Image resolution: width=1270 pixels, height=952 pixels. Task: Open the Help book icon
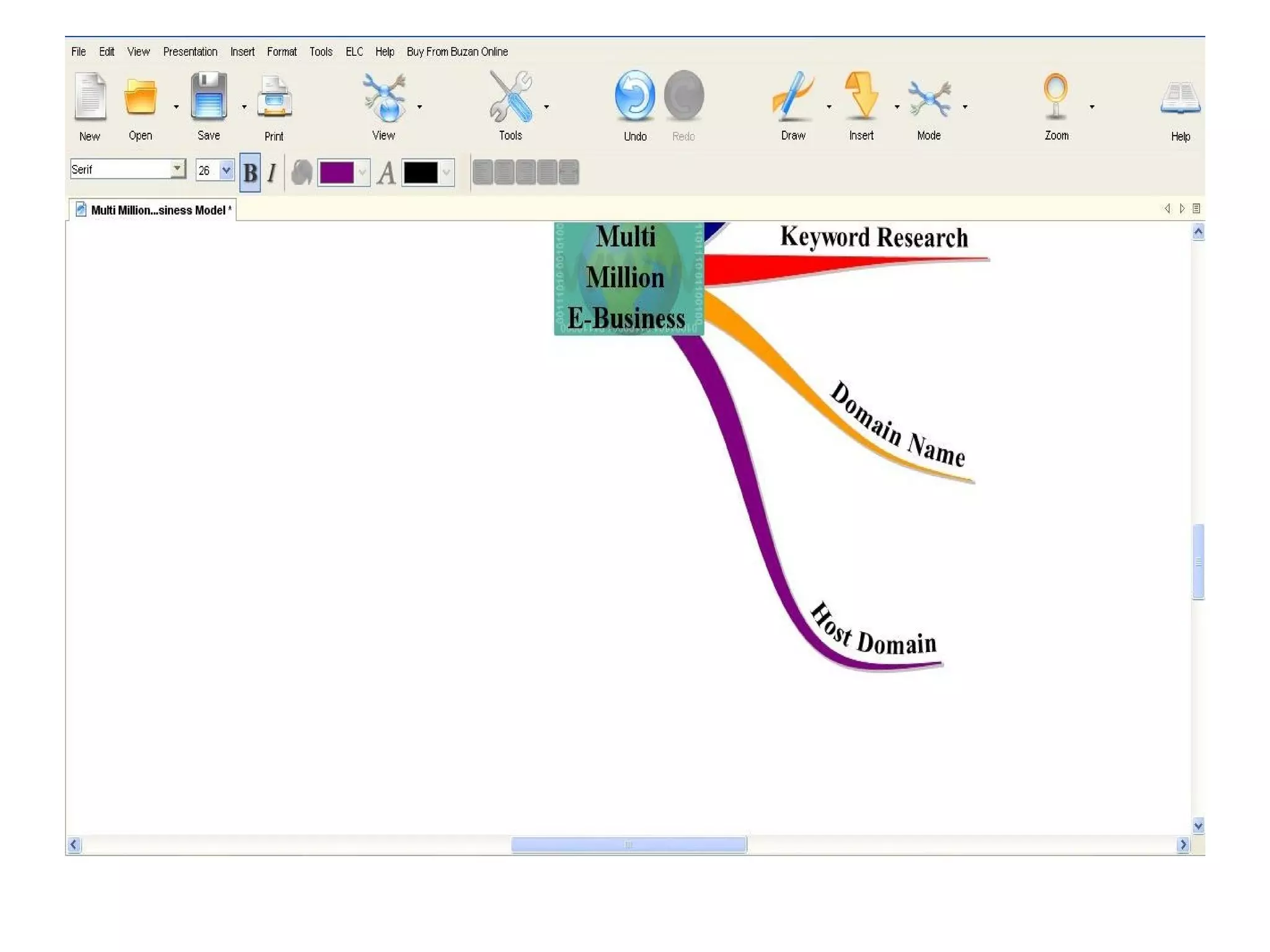1180,98
